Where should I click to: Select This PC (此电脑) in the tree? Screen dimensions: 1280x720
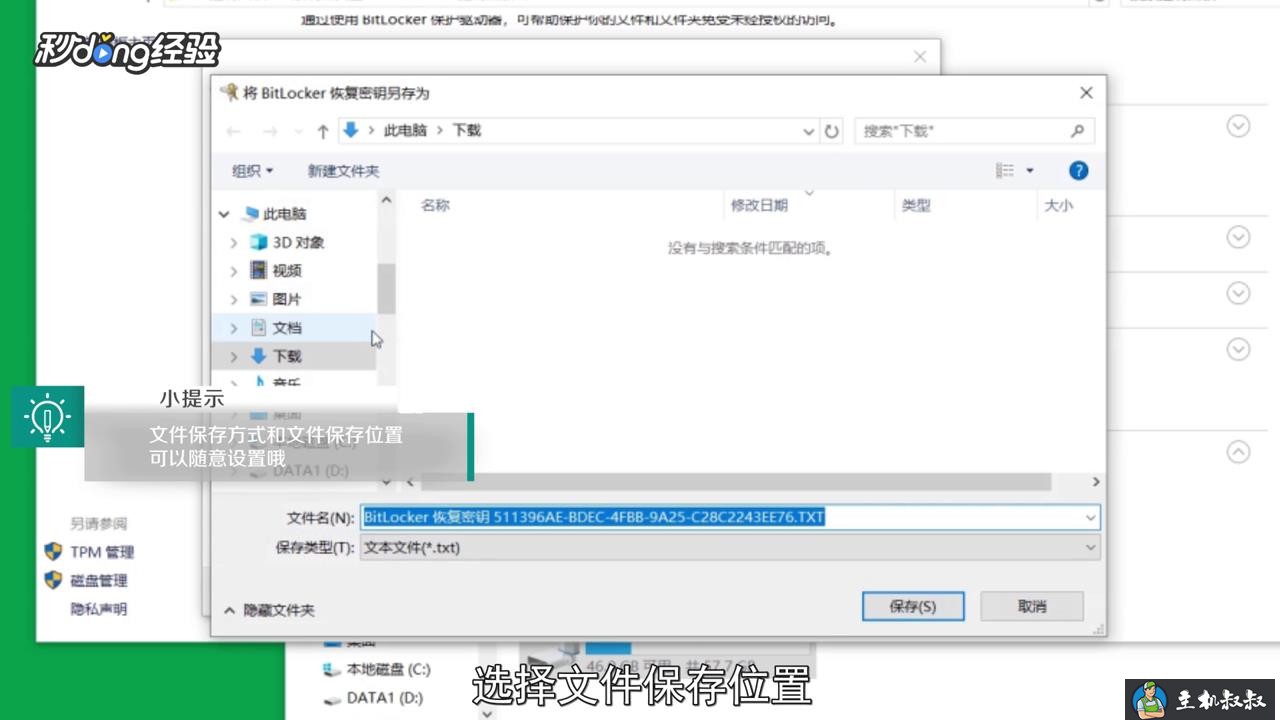pos(285,214)
